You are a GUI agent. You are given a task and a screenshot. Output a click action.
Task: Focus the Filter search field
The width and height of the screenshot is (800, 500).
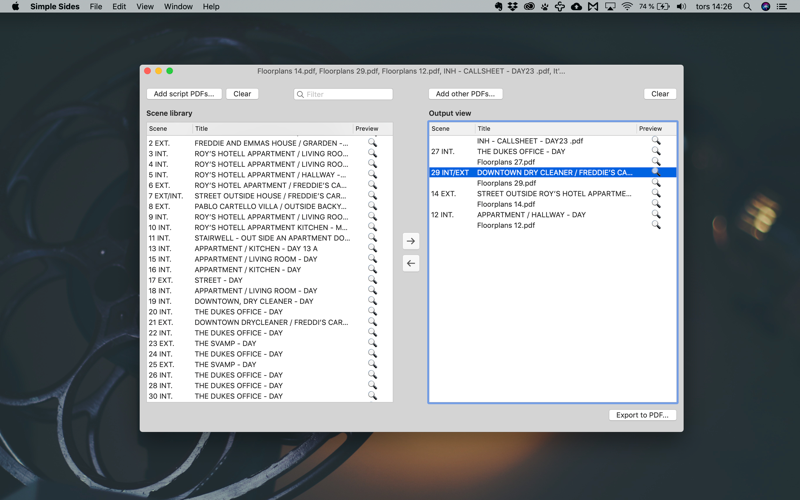[x=343, y=94]
